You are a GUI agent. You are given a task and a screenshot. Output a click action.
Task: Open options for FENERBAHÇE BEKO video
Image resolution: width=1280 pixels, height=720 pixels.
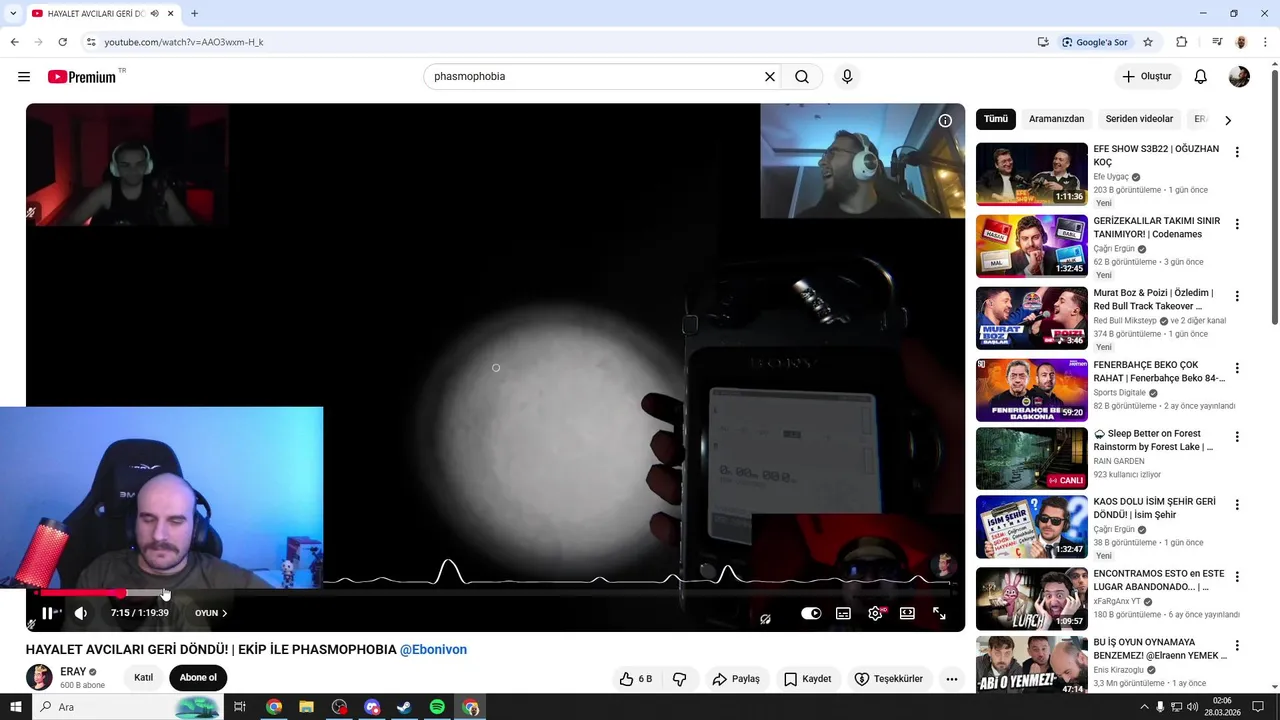[1237, 369]
